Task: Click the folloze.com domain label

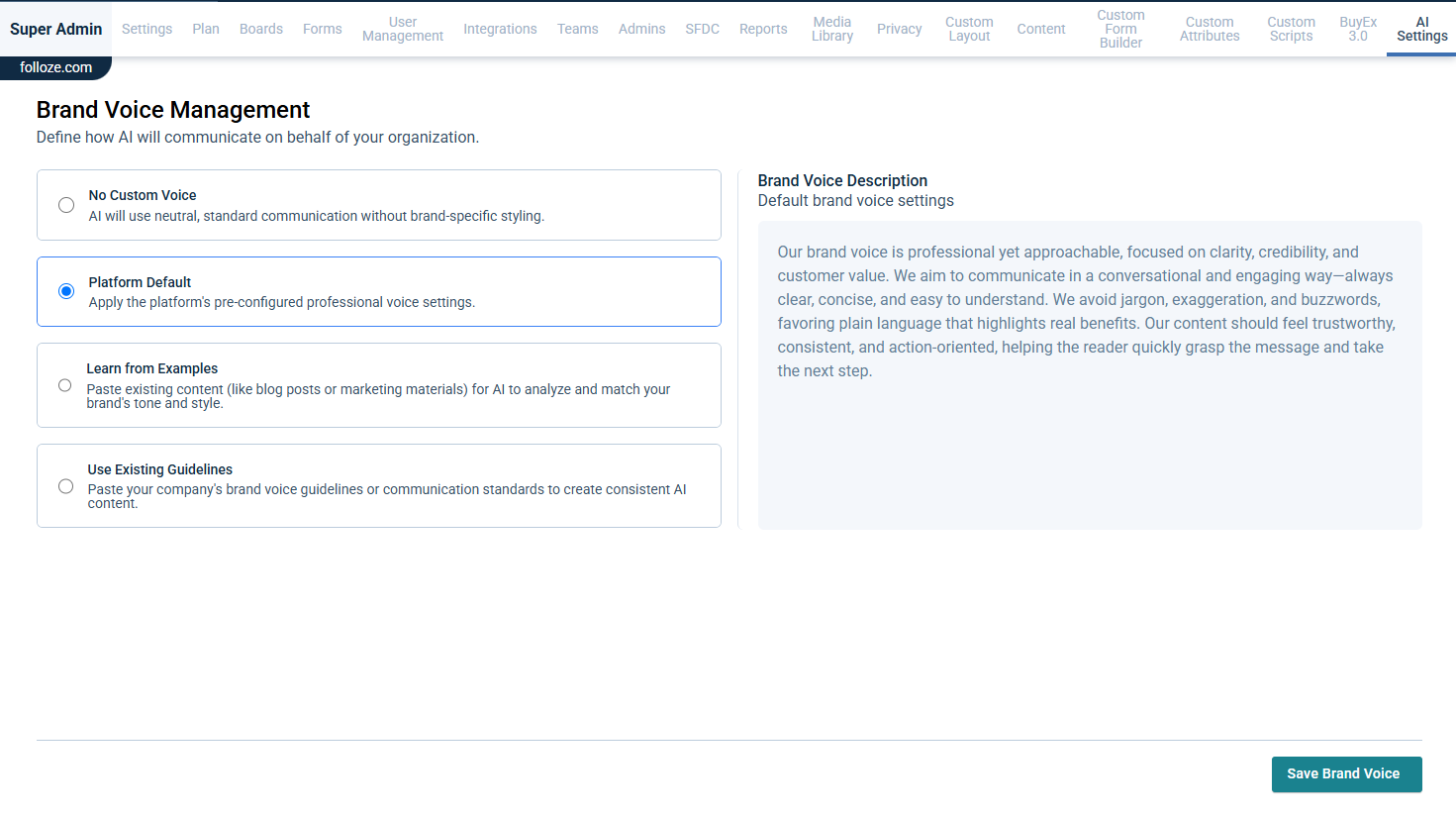Action: pos(55,67)
